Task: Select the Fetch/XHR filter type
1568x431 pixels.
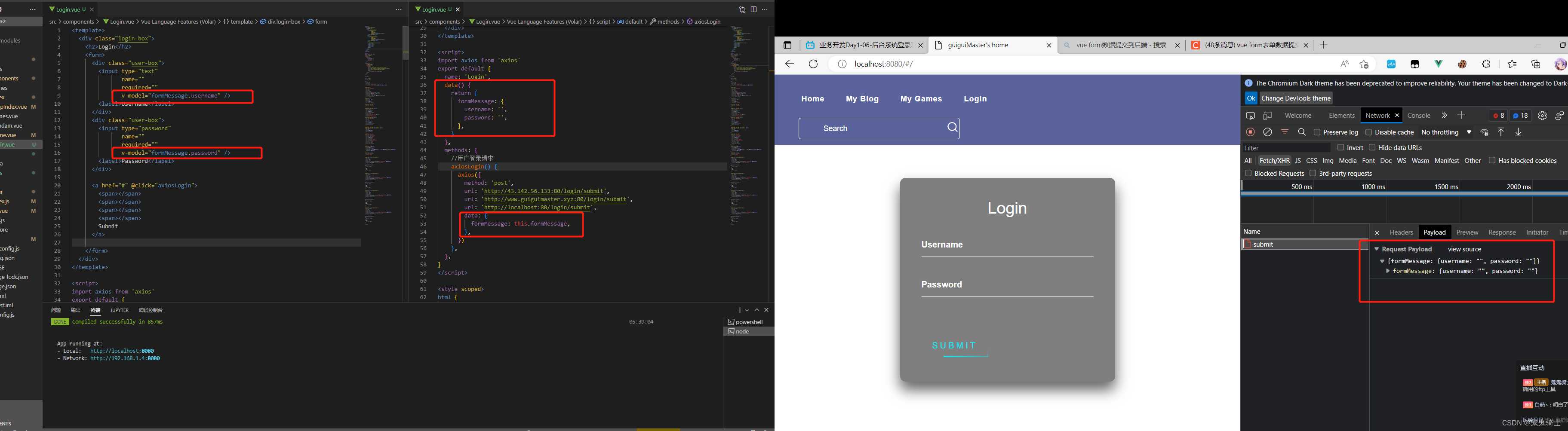Action: pyautogui.click(x=1275, y=160)
